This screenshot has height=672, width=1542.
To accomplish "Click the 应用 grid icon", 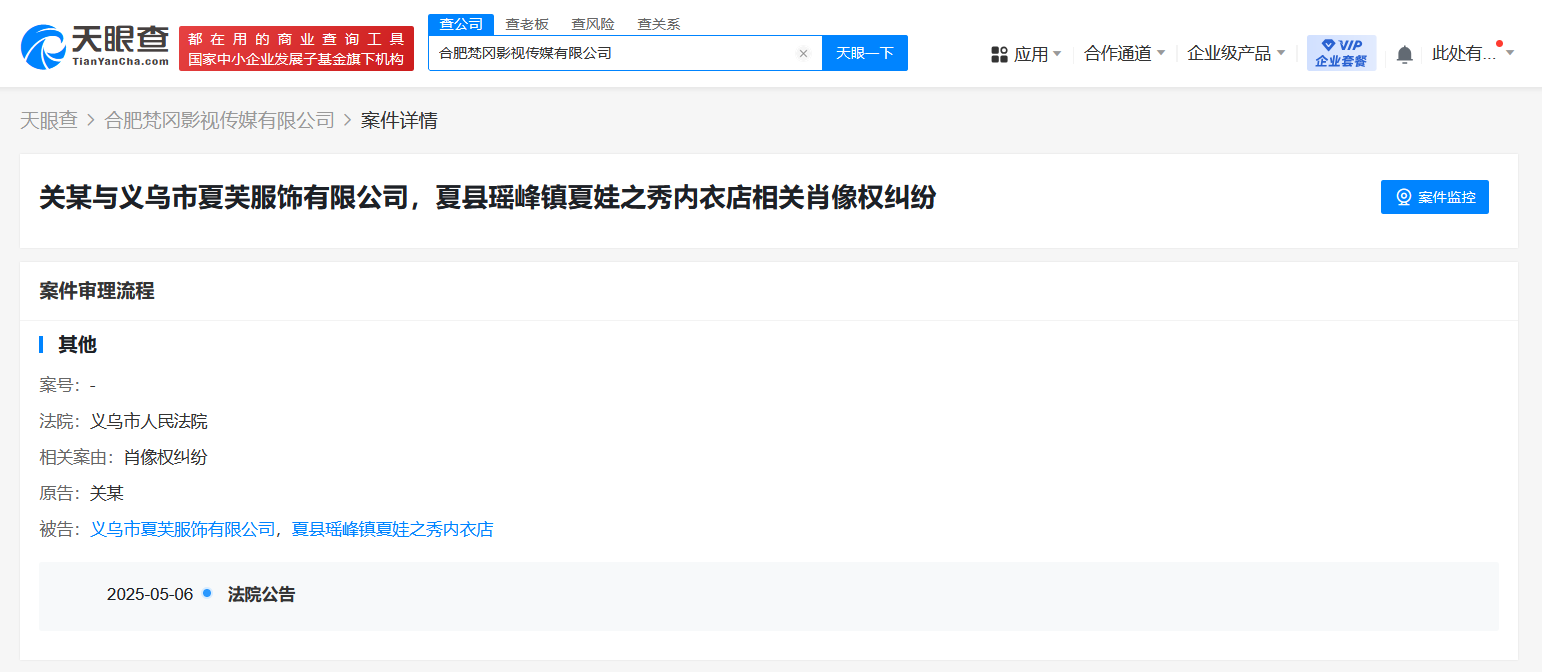I will pos(999,54).
